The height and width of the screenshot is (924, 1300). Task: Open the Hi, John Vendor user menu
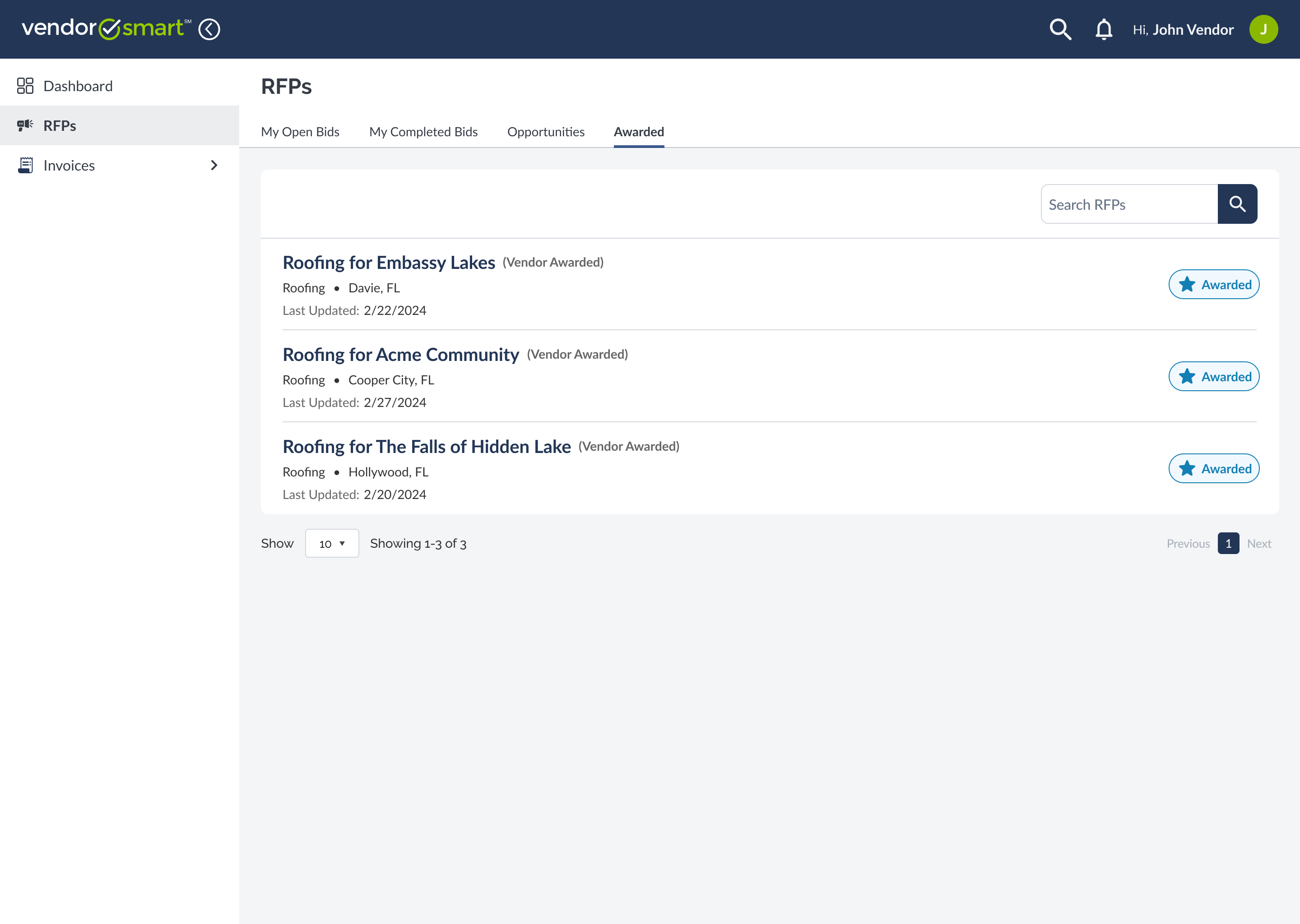1183,30
